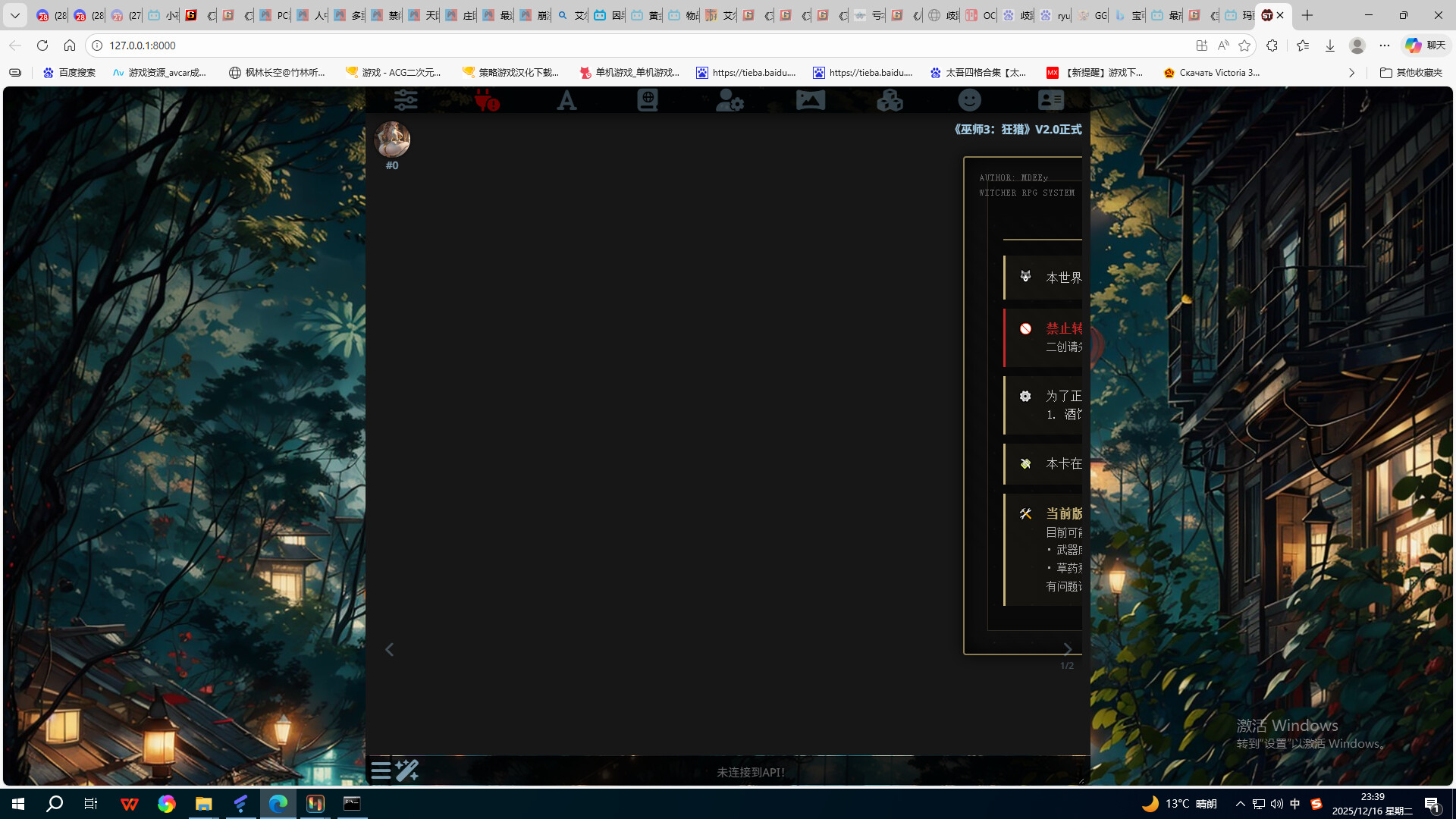Viewport: 1456px width, 819px height.
Task: Add this page to favorites with the star
Action: pyautogui.click(x=1244, y=45)
